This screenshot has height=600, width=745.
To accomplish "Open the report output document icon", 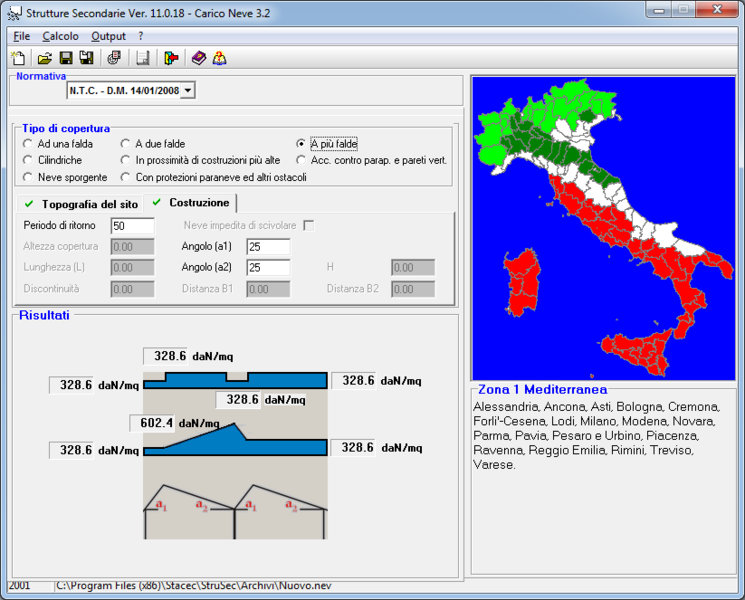I will pyautogui.click(x=143, y=58).
